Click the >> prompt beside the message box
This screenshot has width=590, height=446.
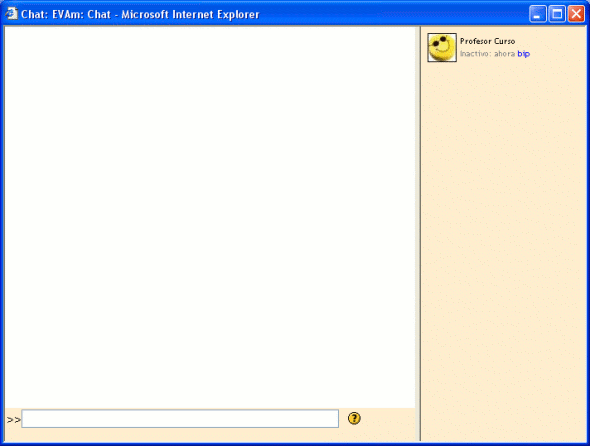(x=14, y=420)
